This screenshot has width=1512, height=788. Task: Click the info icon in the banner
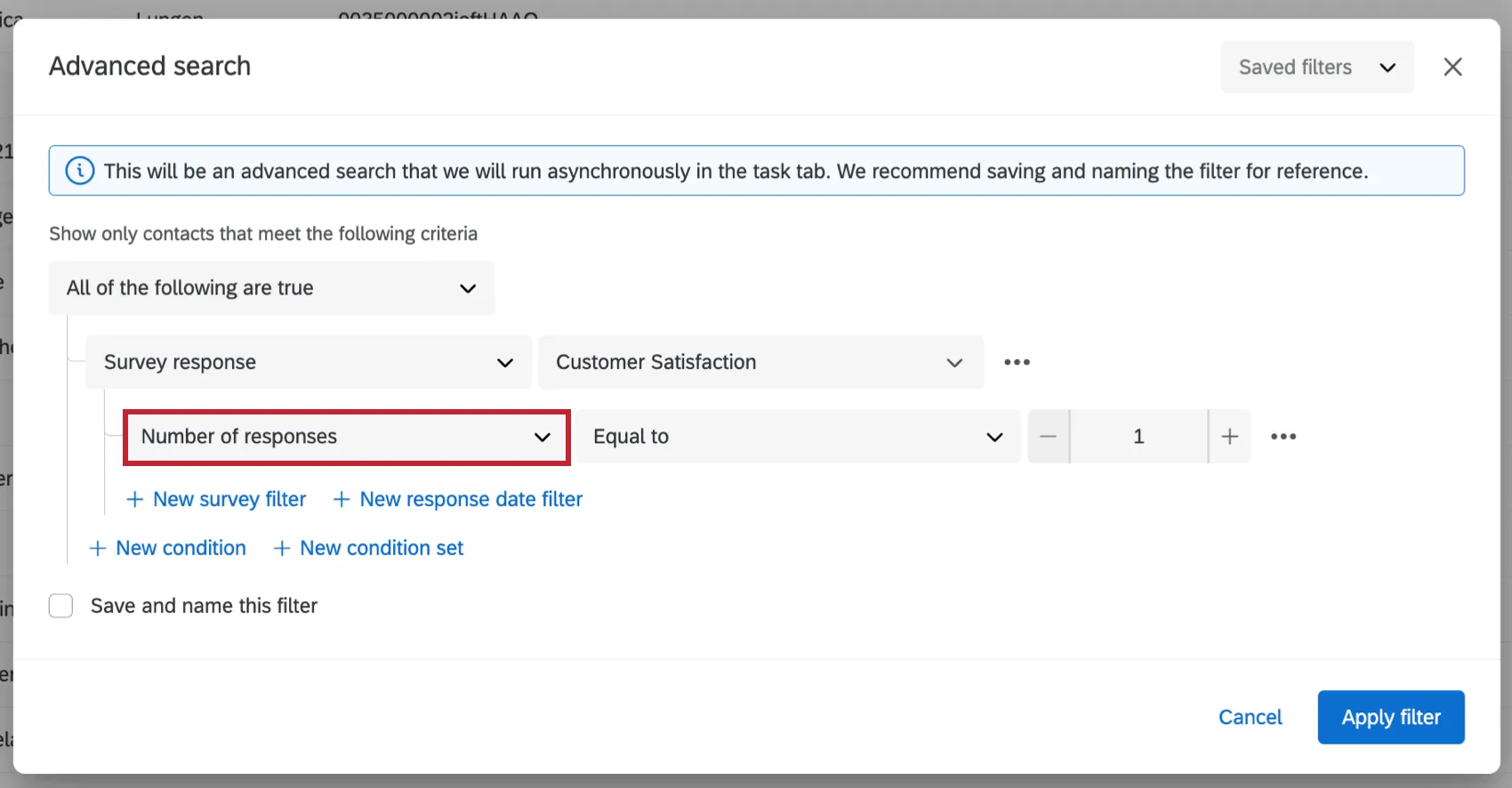(80, 171)
